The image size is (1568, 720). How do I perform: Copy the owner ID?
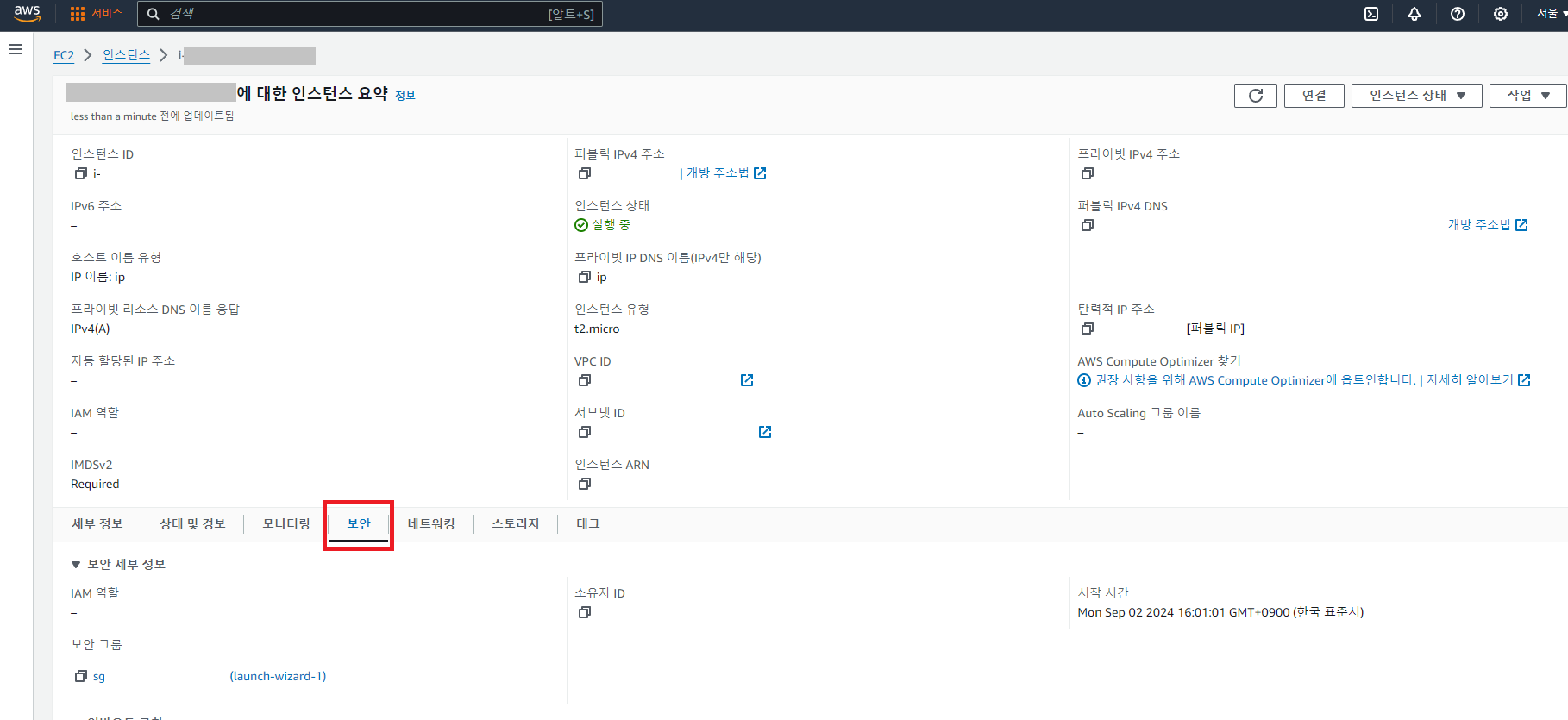pyautogui.click(x=585, y=612)
